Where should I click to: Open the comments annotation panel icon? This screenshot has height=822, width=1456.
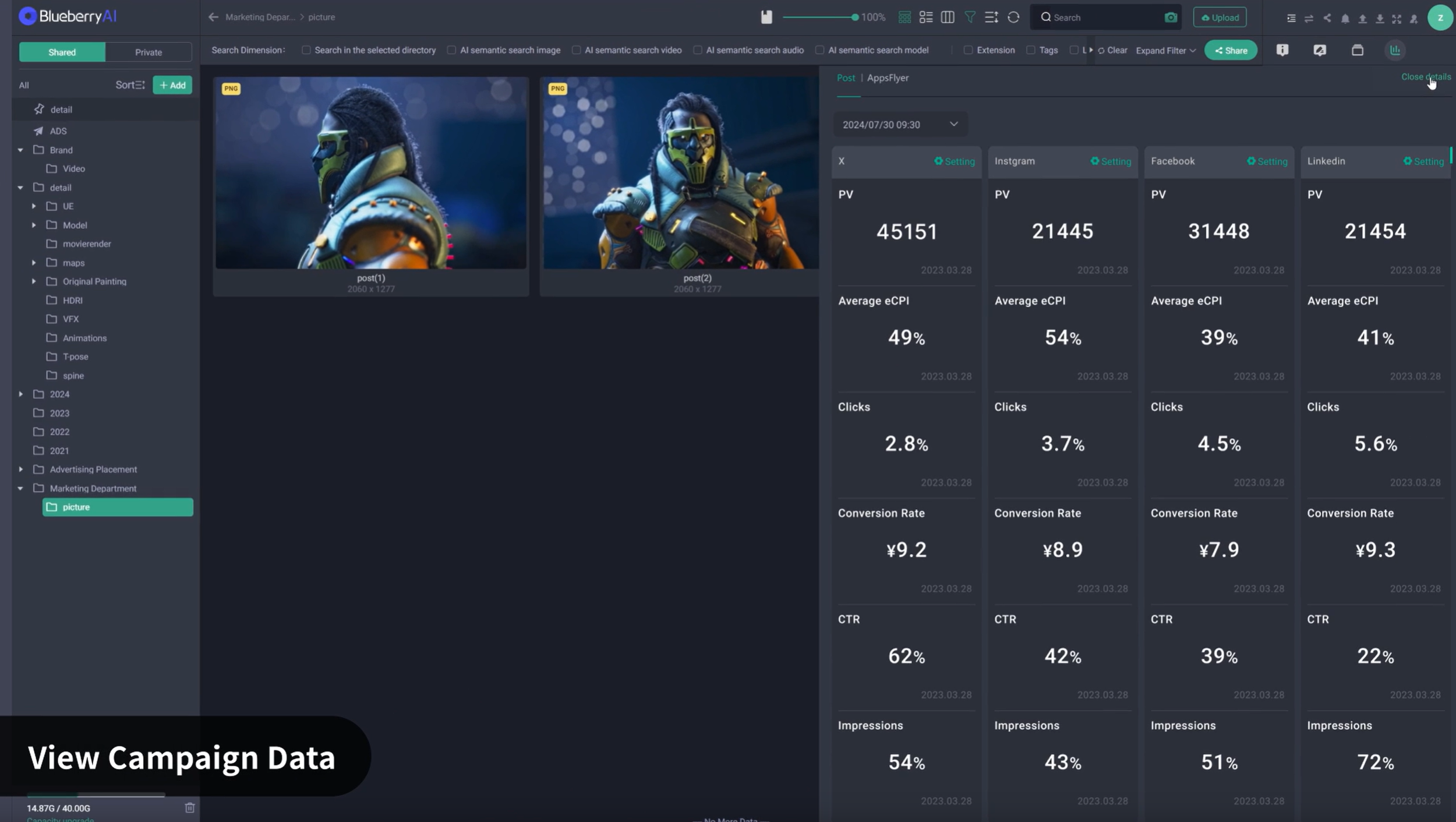point(1320,50)
